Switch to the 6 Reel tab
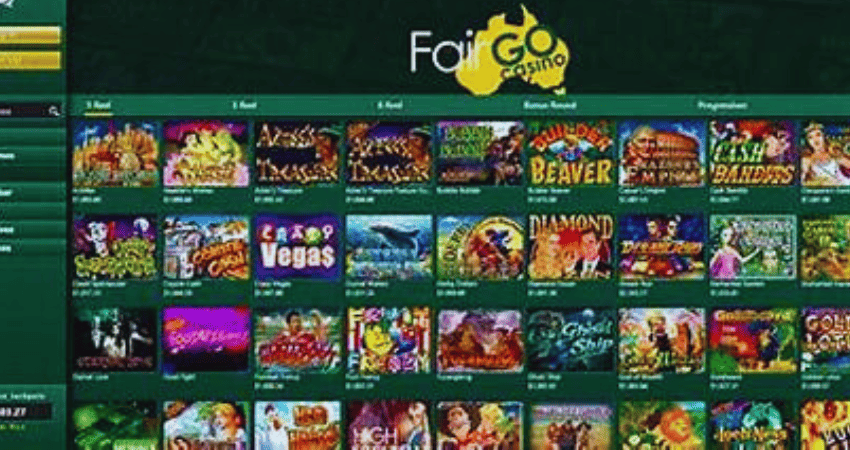The width and height of the screenshot is (850, 450). pyautogui.click(x=390, y=105)
